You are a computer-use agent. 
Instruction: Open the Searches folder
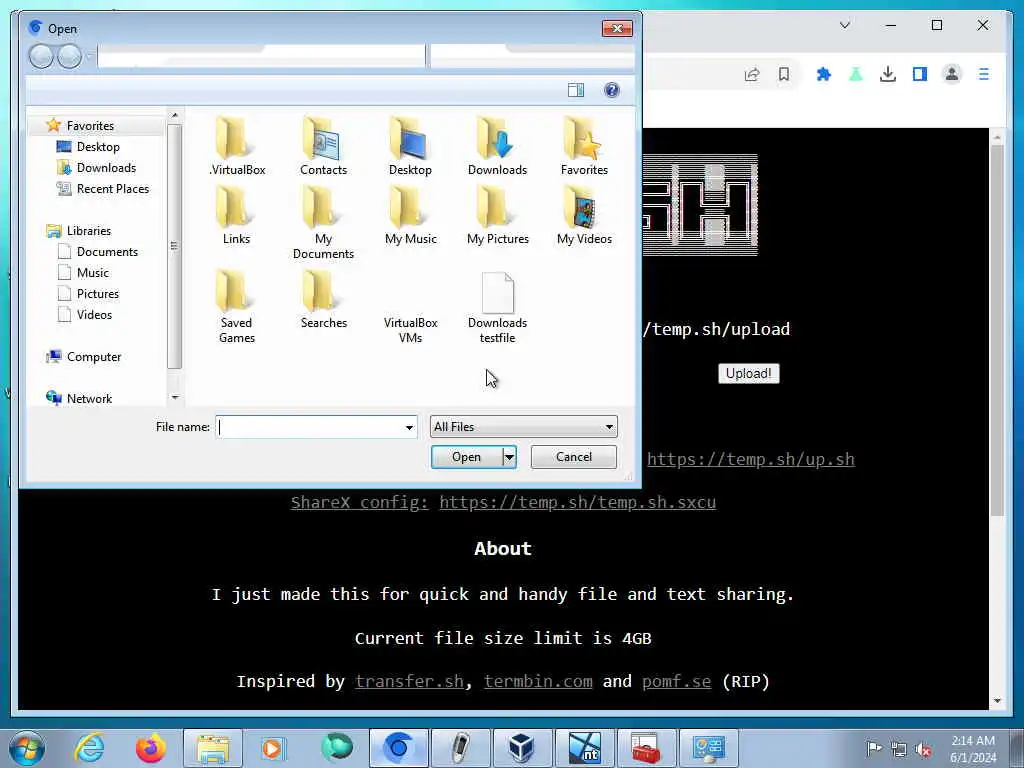323,300
